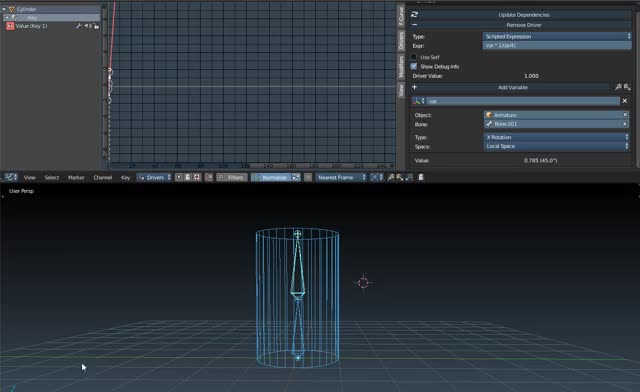The height and width of the screenshot is (392, 640).
Task: Click the shape key icon in Key row
Action: (x=15, y=18)
